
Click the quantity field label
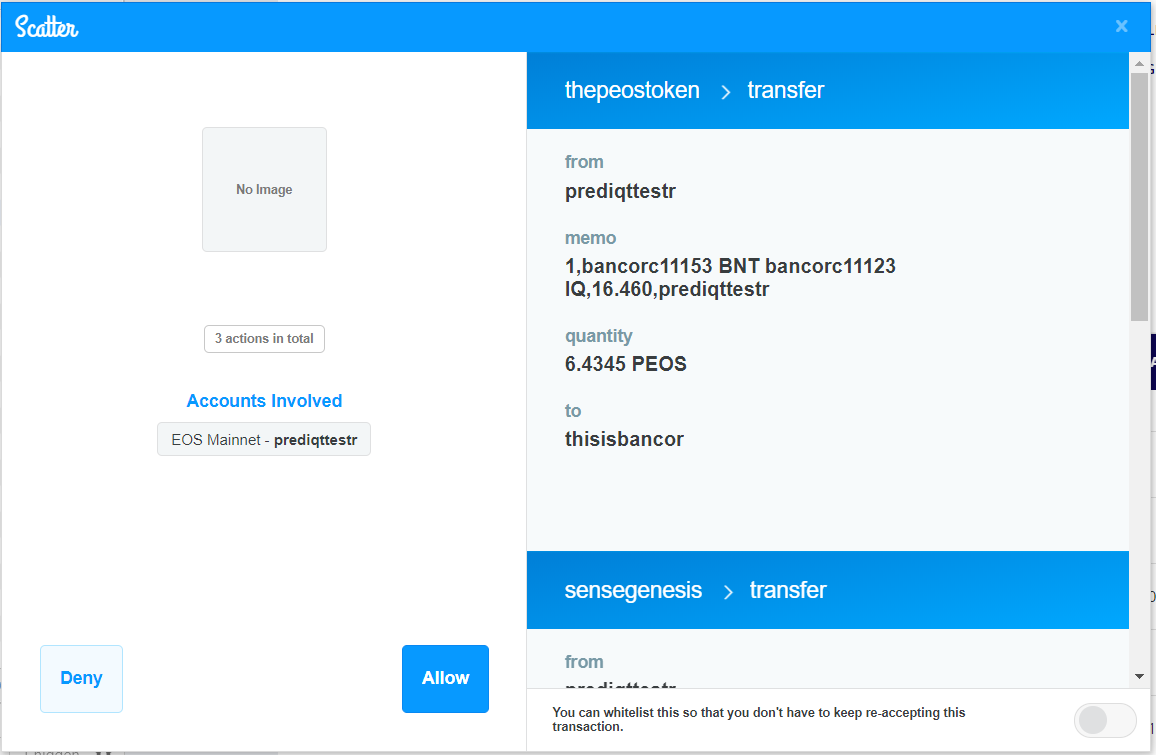(x=599, y=336)
